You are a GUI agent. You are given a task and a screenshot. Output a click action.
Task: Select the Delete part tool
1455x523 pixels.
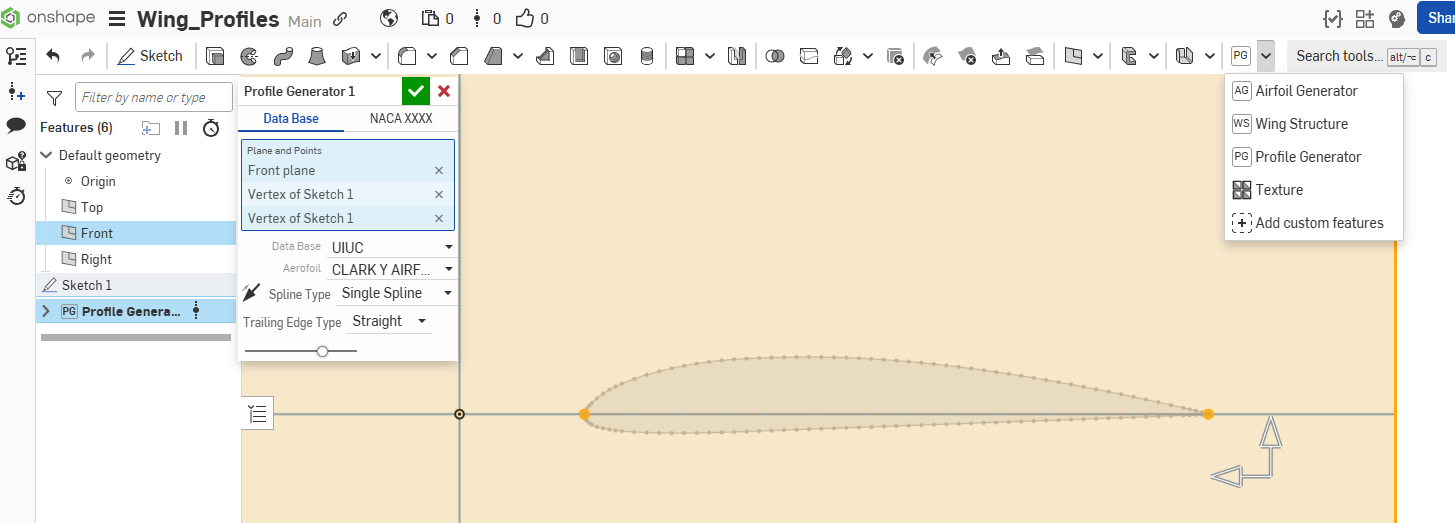(x=895, y=56)
